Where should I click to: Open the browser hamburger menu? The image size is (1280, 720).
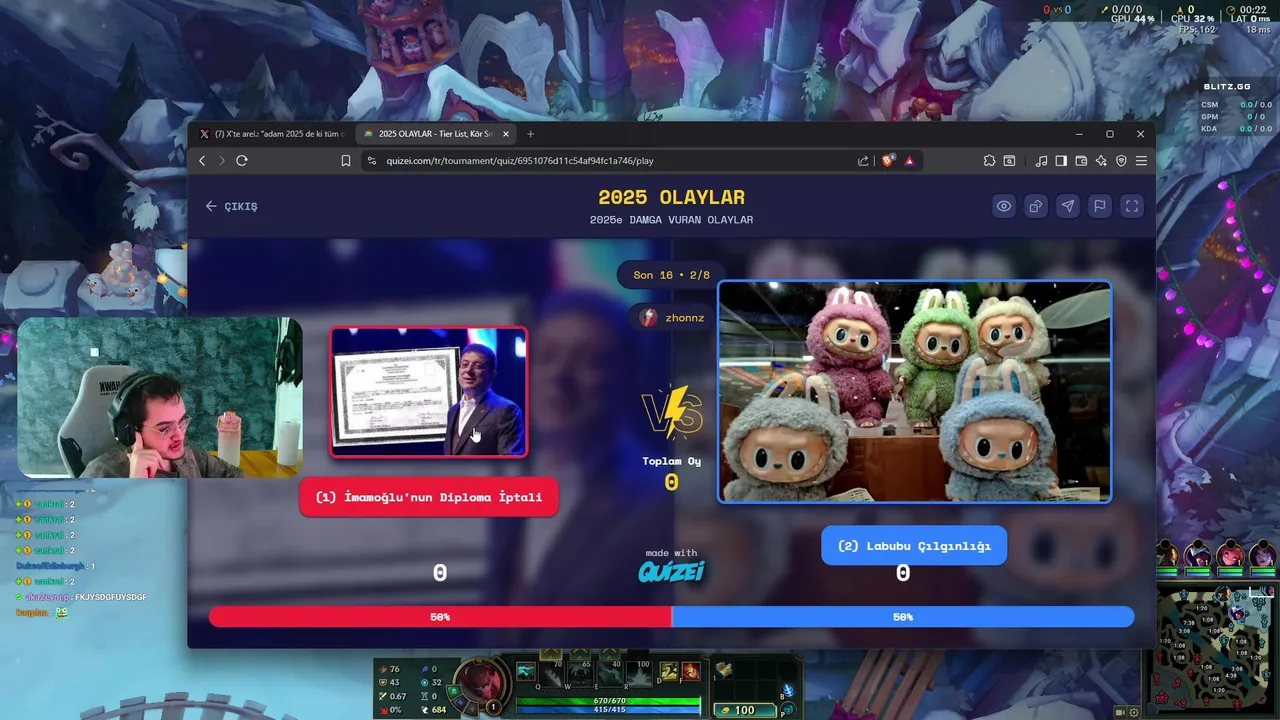pyautogui.click(x=1141, y=161)
